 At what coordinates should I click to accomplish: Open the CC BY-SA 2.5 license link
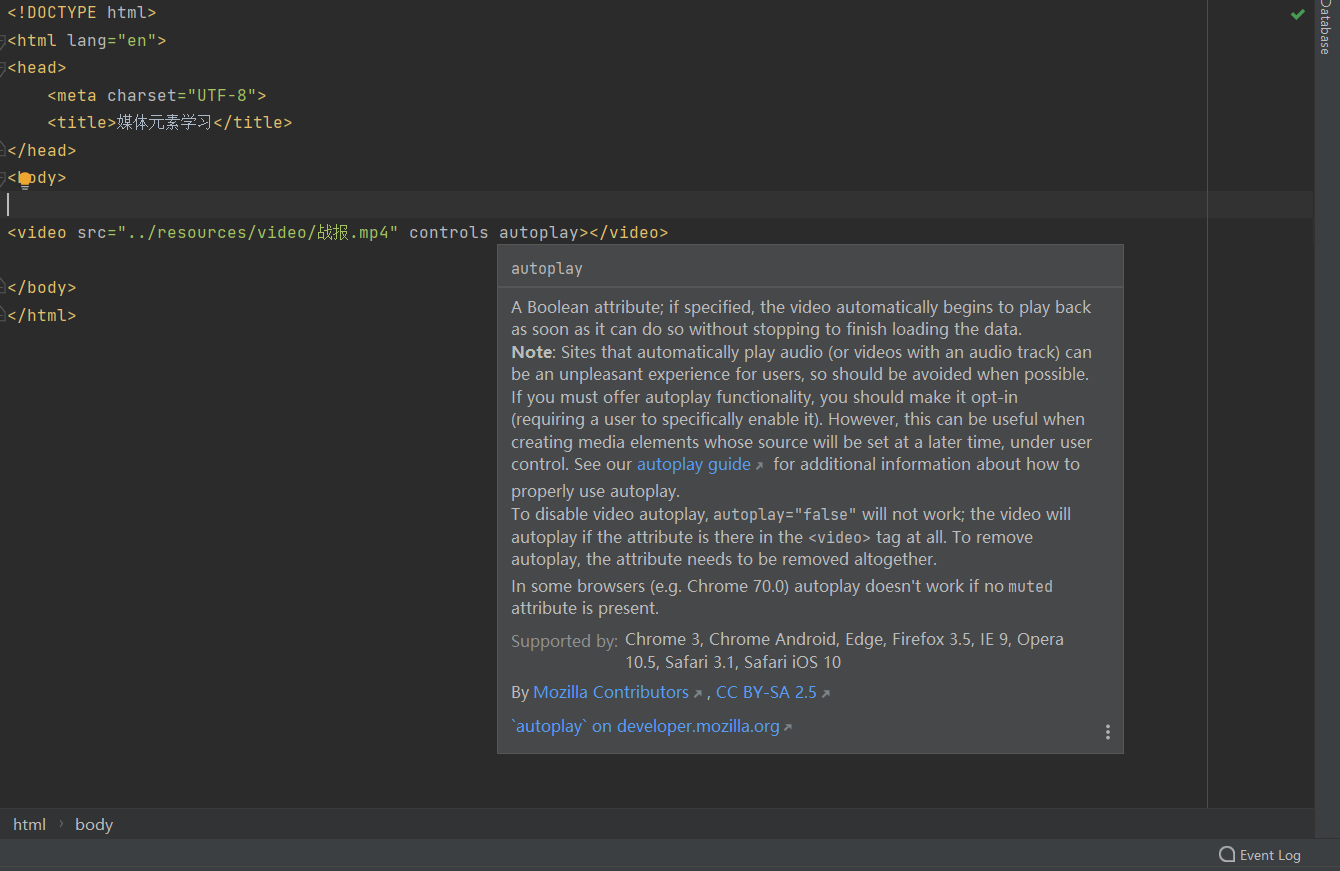tap(766, 692)
